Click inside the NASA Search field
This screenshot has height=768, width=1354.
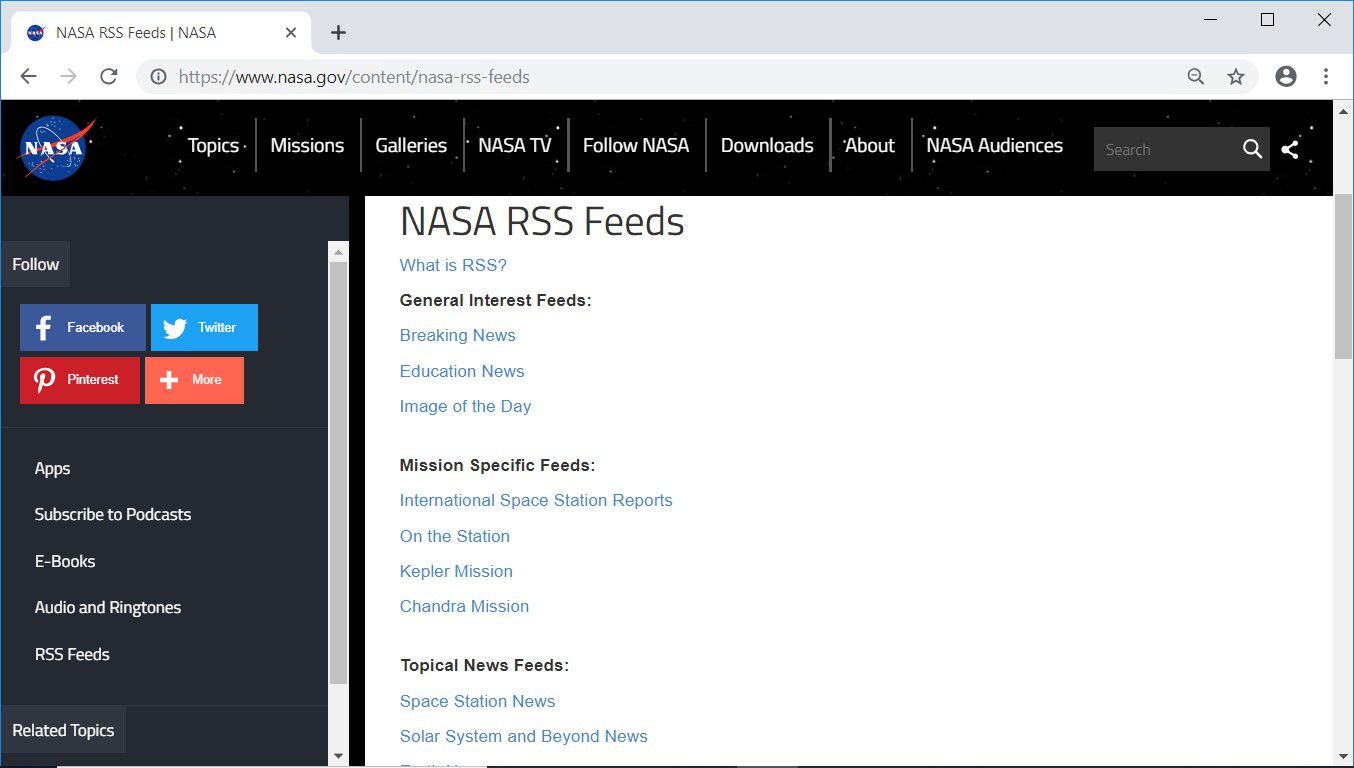pyautogui.click(x=1165, y=150)
